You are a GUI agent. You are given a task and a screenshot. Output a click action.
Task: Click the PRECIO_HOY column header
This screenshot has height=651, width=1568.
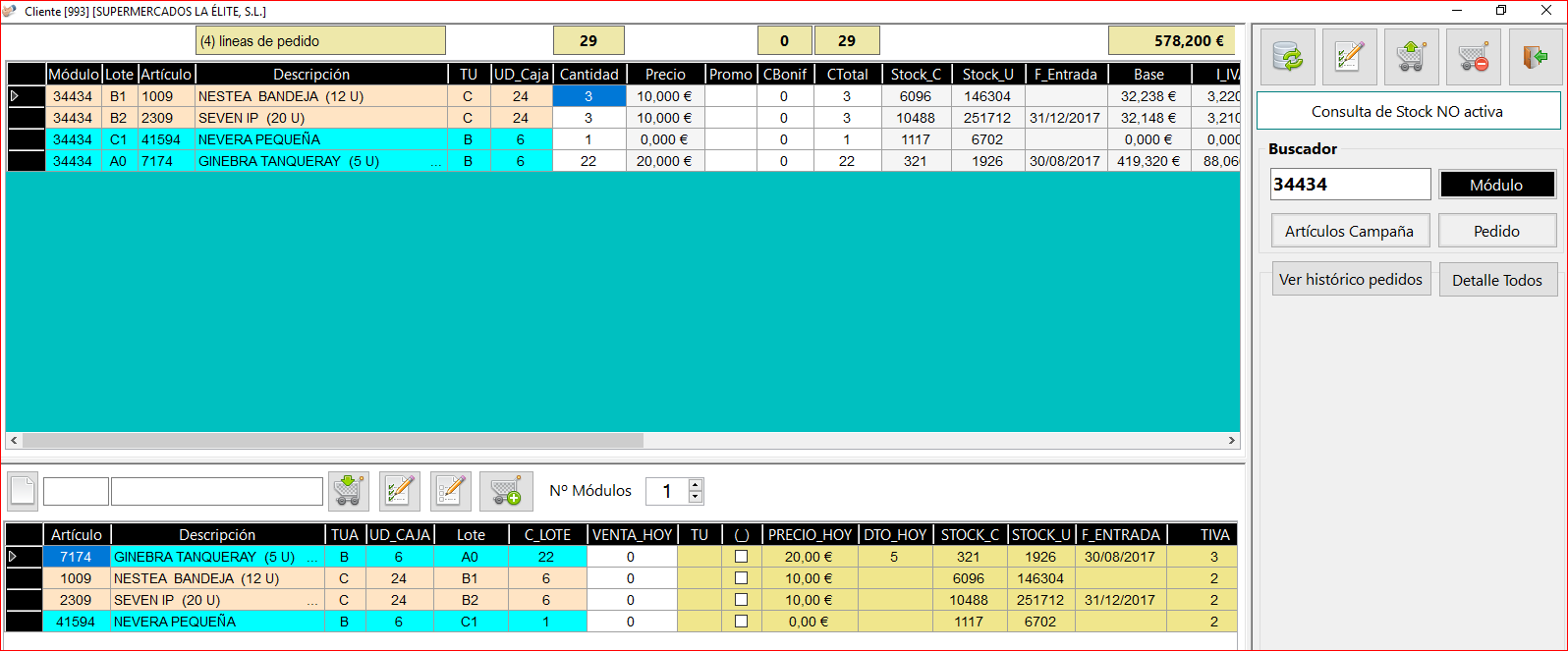point(810,534)
